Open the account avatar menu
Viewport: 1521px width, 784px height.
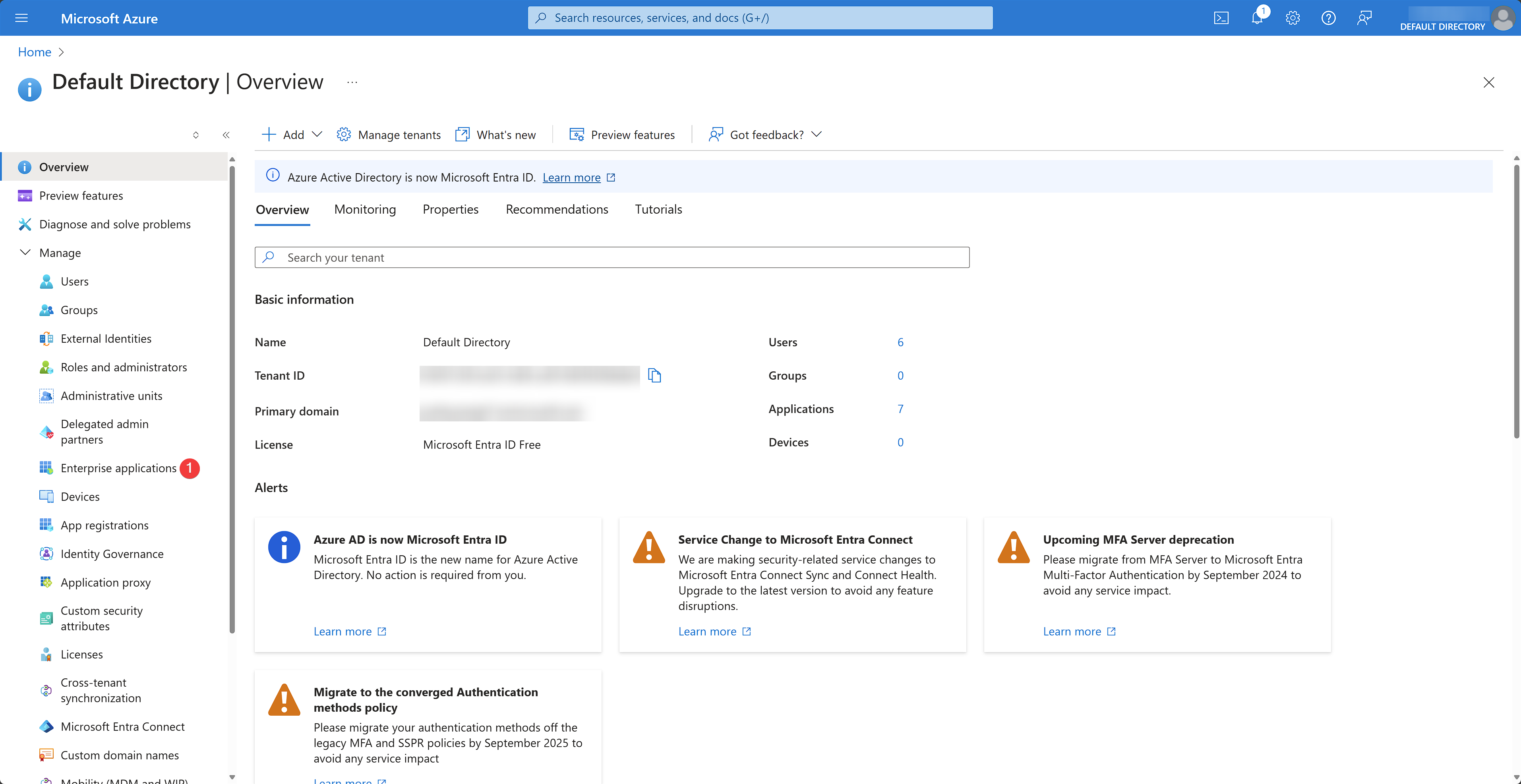click(x=1503, y=18)
